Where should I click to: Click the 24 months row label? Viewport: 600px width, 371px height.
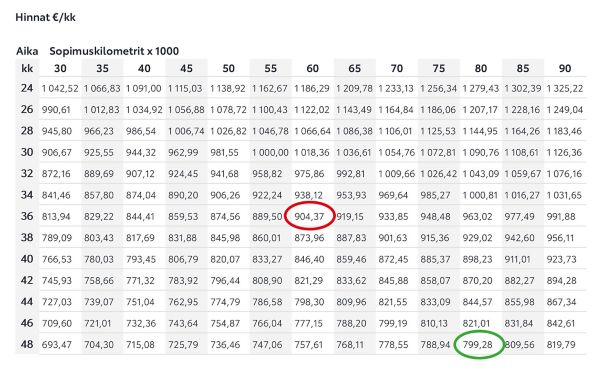(x=27, y=88)
